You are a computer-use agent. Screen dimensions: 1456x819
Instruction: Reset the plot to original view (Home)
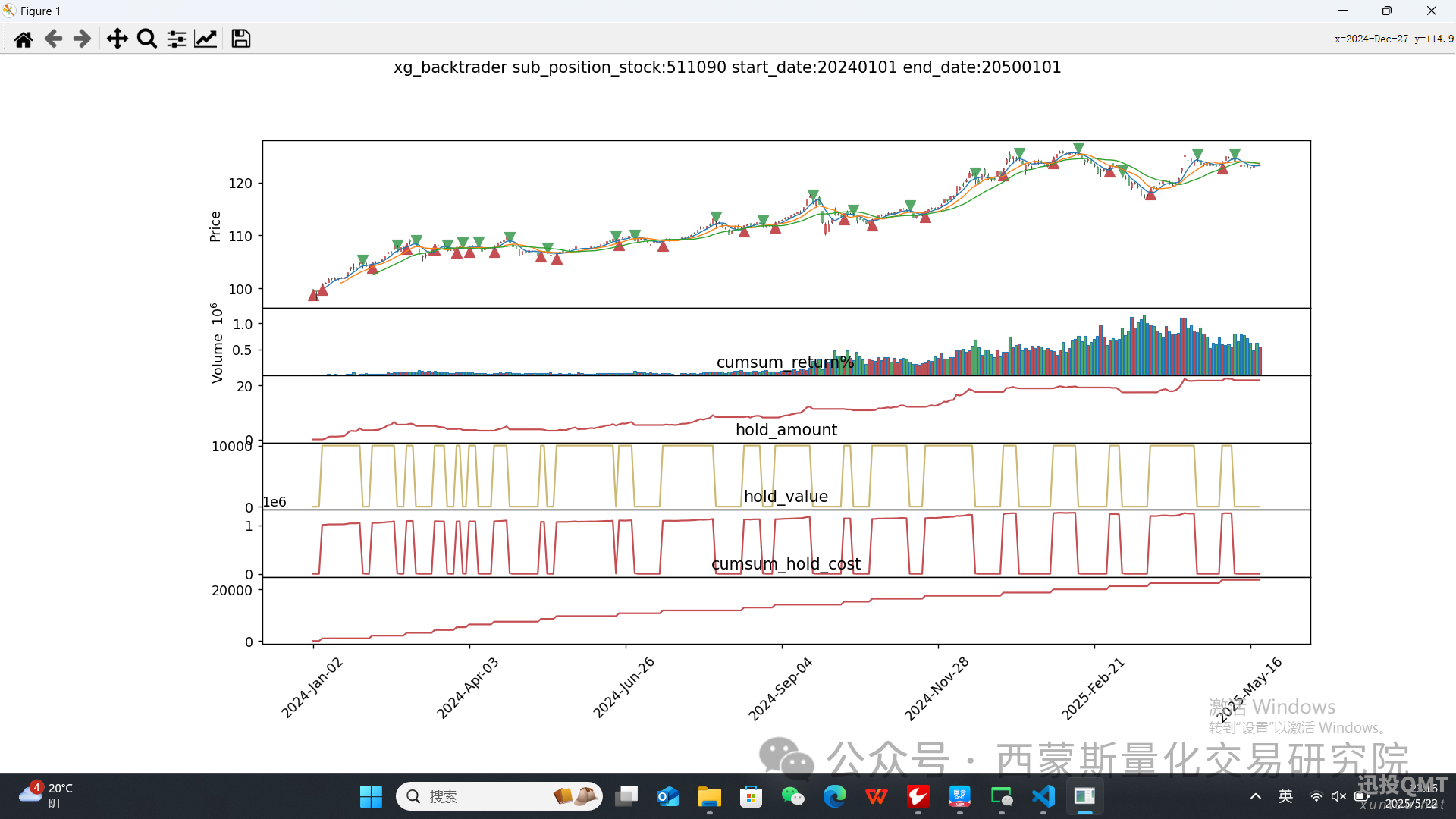point(24,39)
